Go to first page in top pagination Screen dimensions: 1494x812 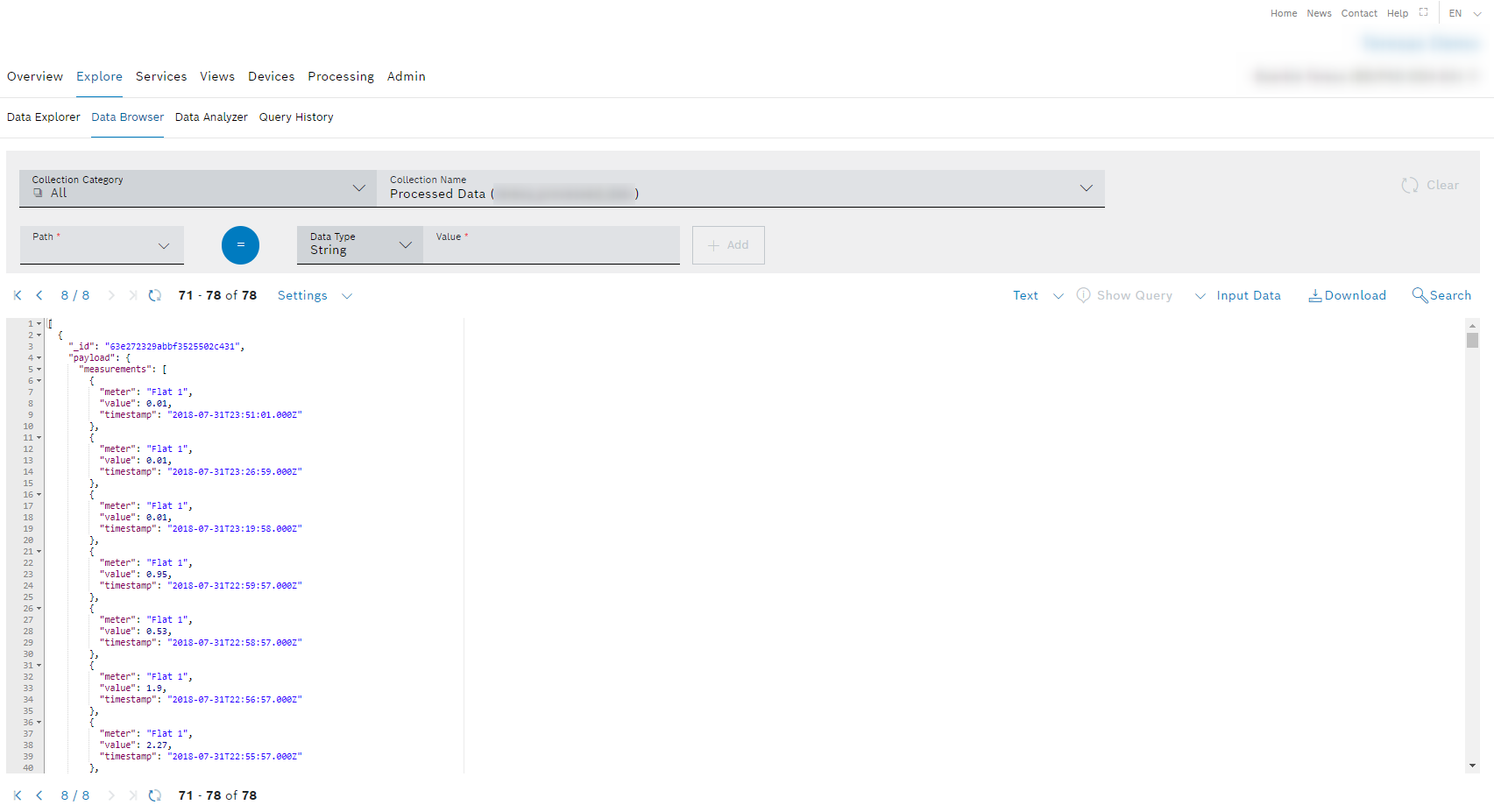[18, 295]
